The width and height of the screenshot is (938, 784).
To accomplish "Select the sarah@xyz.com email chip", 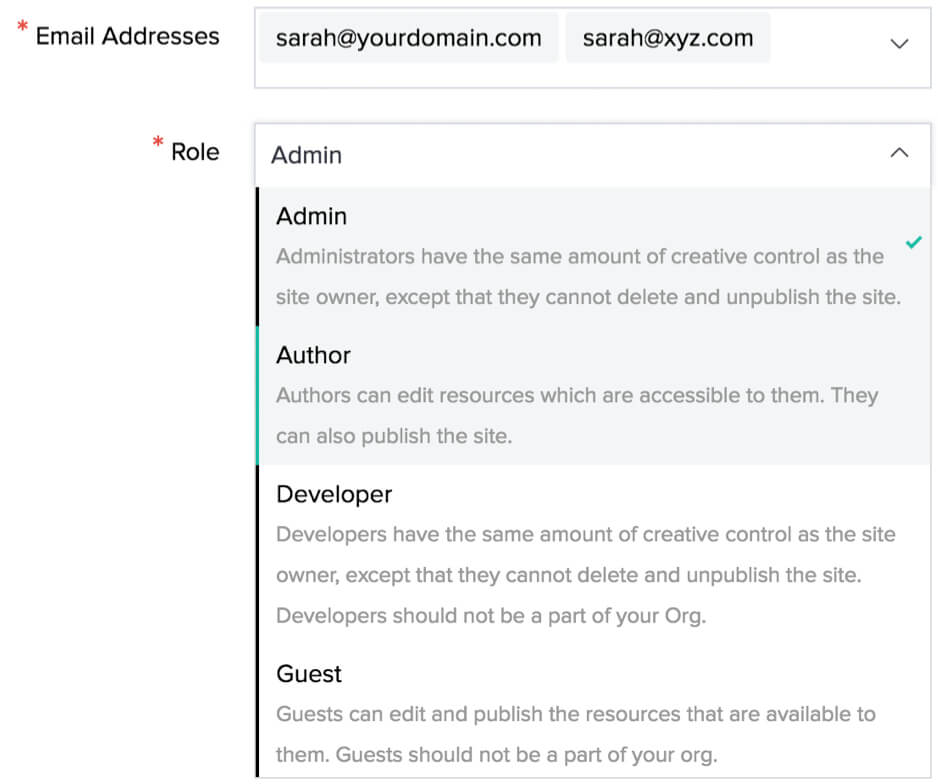I will 668,39.
